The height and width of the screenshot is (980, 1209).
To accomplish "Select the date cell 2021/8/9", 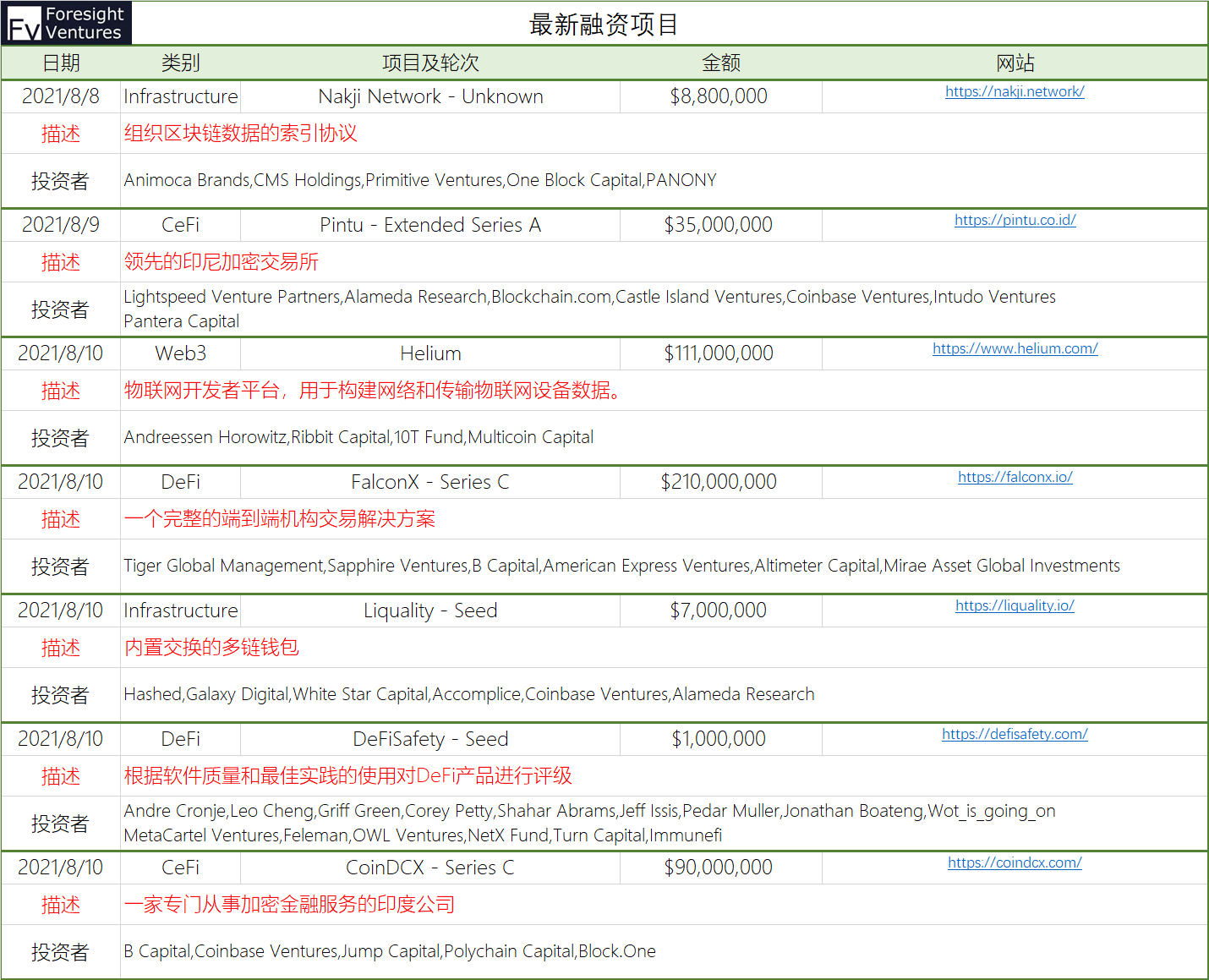I will [61, 225].
